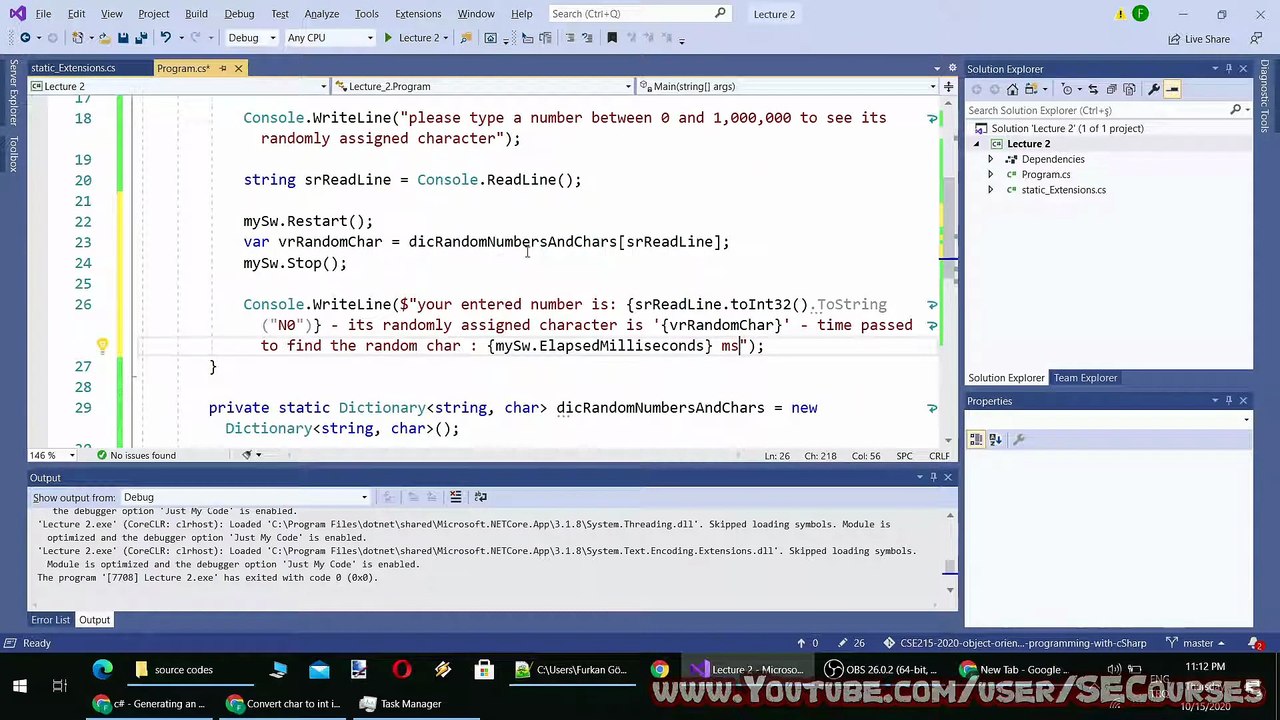Click repository name in status bar
This screenshot has width=1280, height=720.
click(x=1016, y=643)
